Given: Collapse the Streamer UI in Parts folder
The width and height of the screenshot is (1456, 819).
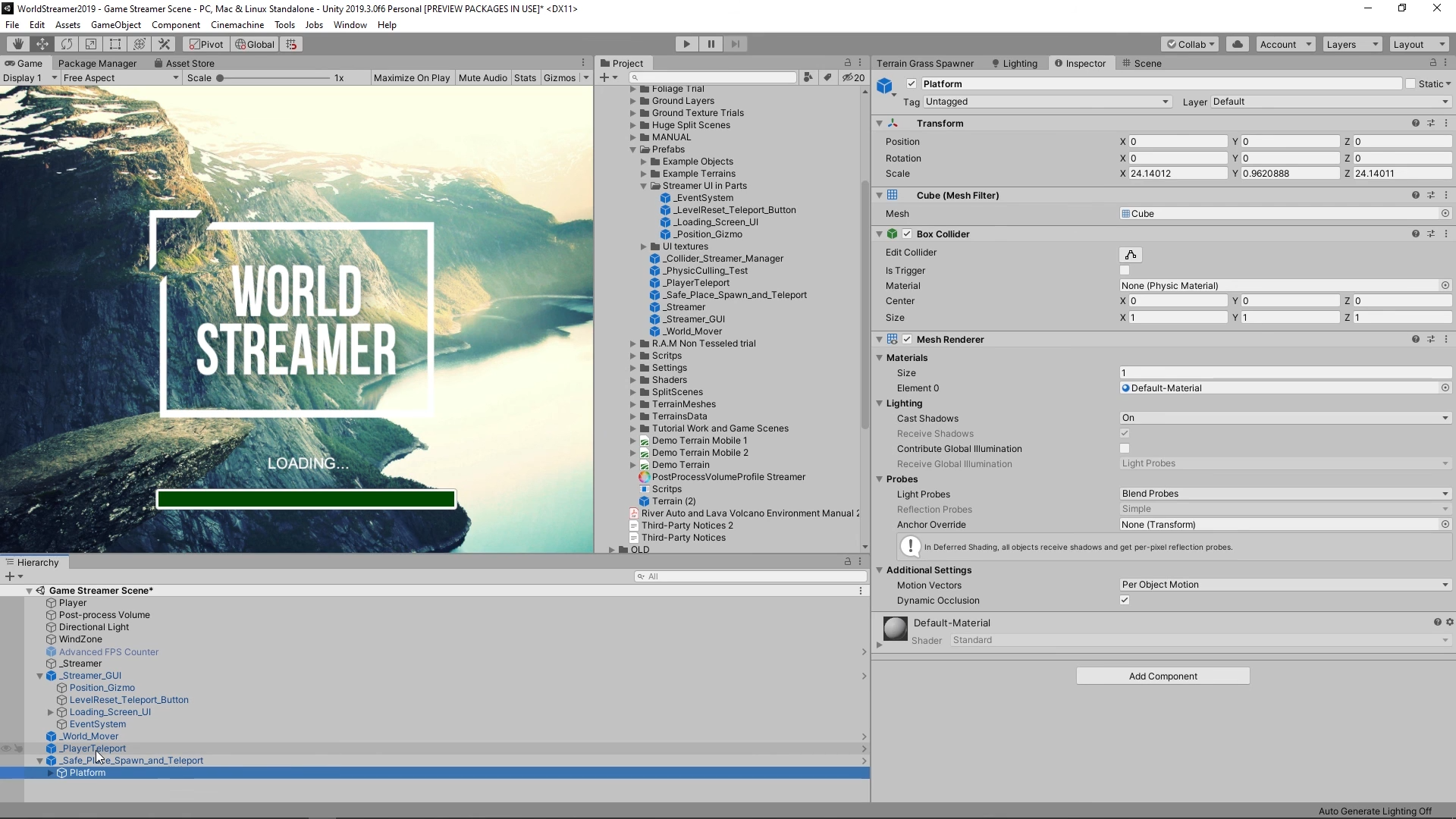Looking at the screenshot, I should pyautogui.click(x=644, y=186).
